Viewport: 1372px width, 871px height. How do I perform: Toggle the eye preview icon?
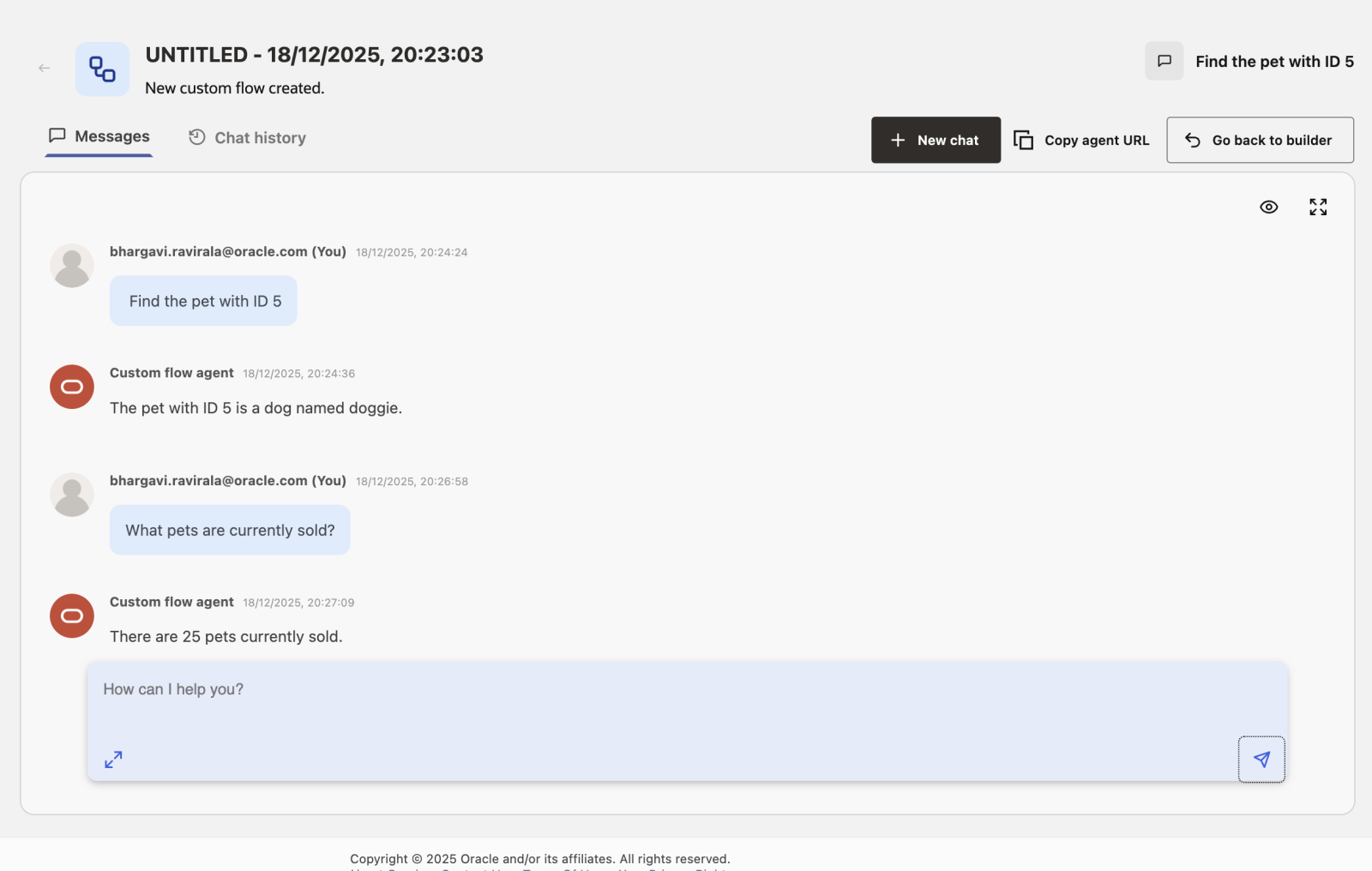point(1269,207)
